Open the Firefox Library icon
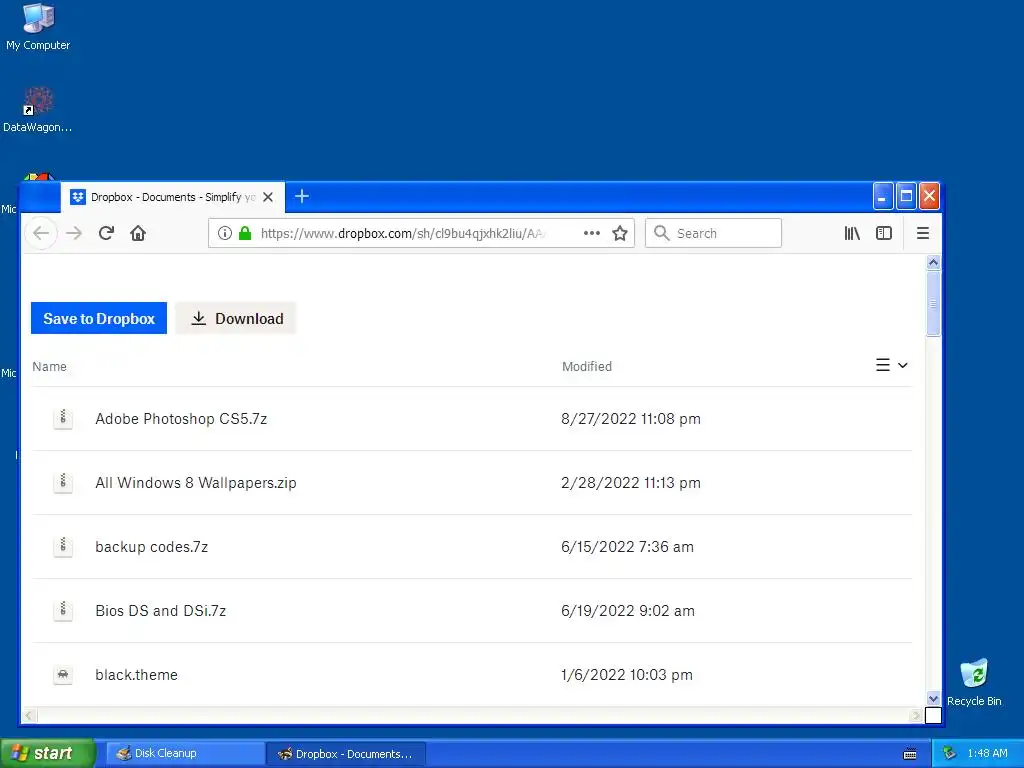The height and width of the screenshot is (768, 1024). click(x=852, y=233)
